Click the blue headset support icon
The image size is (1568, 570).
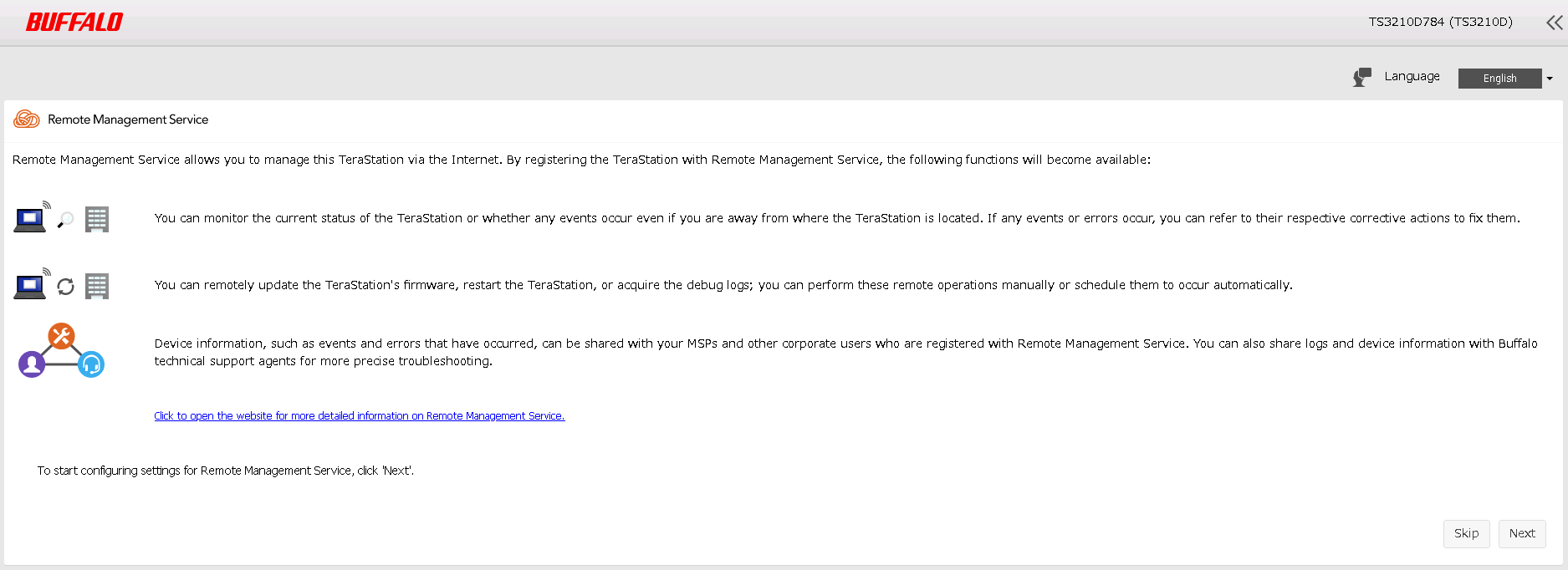91,364
